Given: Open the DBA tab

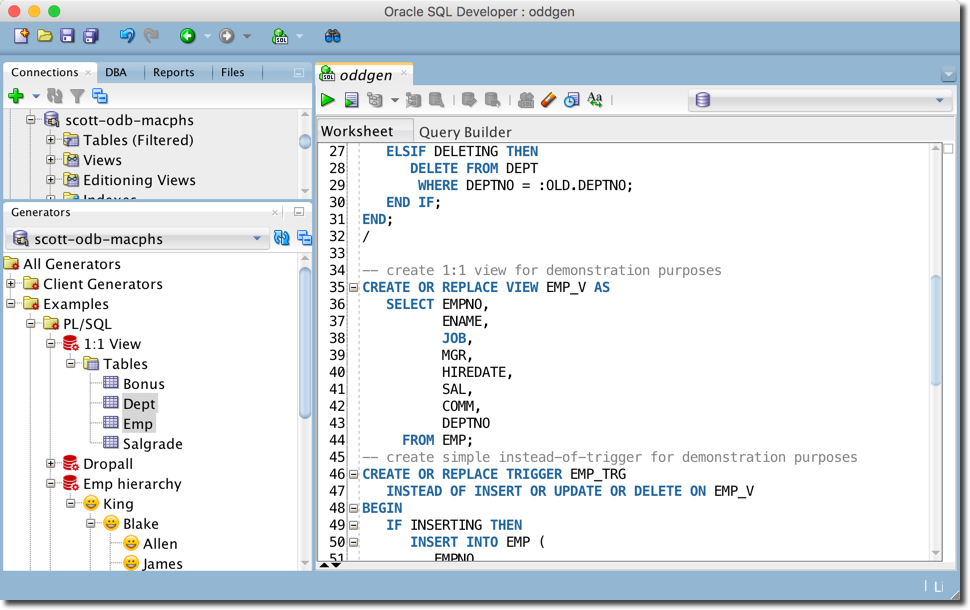Looking at the screenshot, I should (116, 72).
